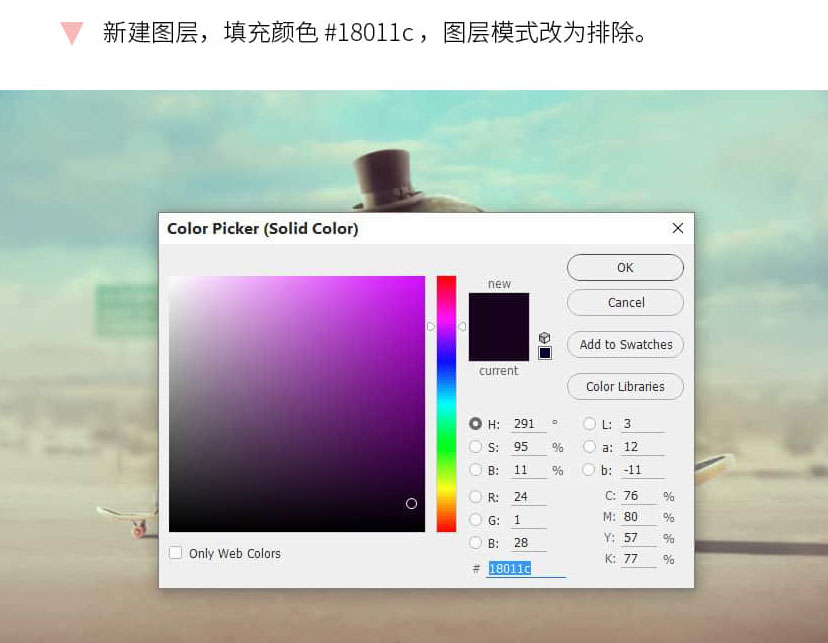Viewport: 828px width, 643px height.
Task: Click the K black field value 77
Action: [638, 559]
